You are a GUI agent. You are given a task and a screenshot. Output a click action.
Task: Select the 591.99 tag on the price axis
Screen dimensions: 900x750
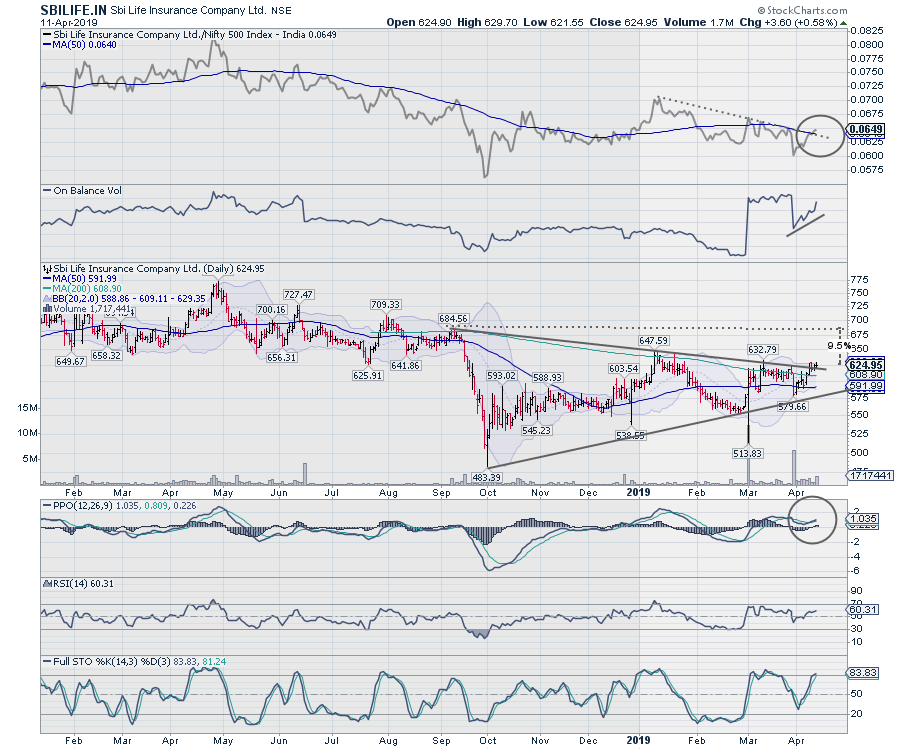(866, 386)
